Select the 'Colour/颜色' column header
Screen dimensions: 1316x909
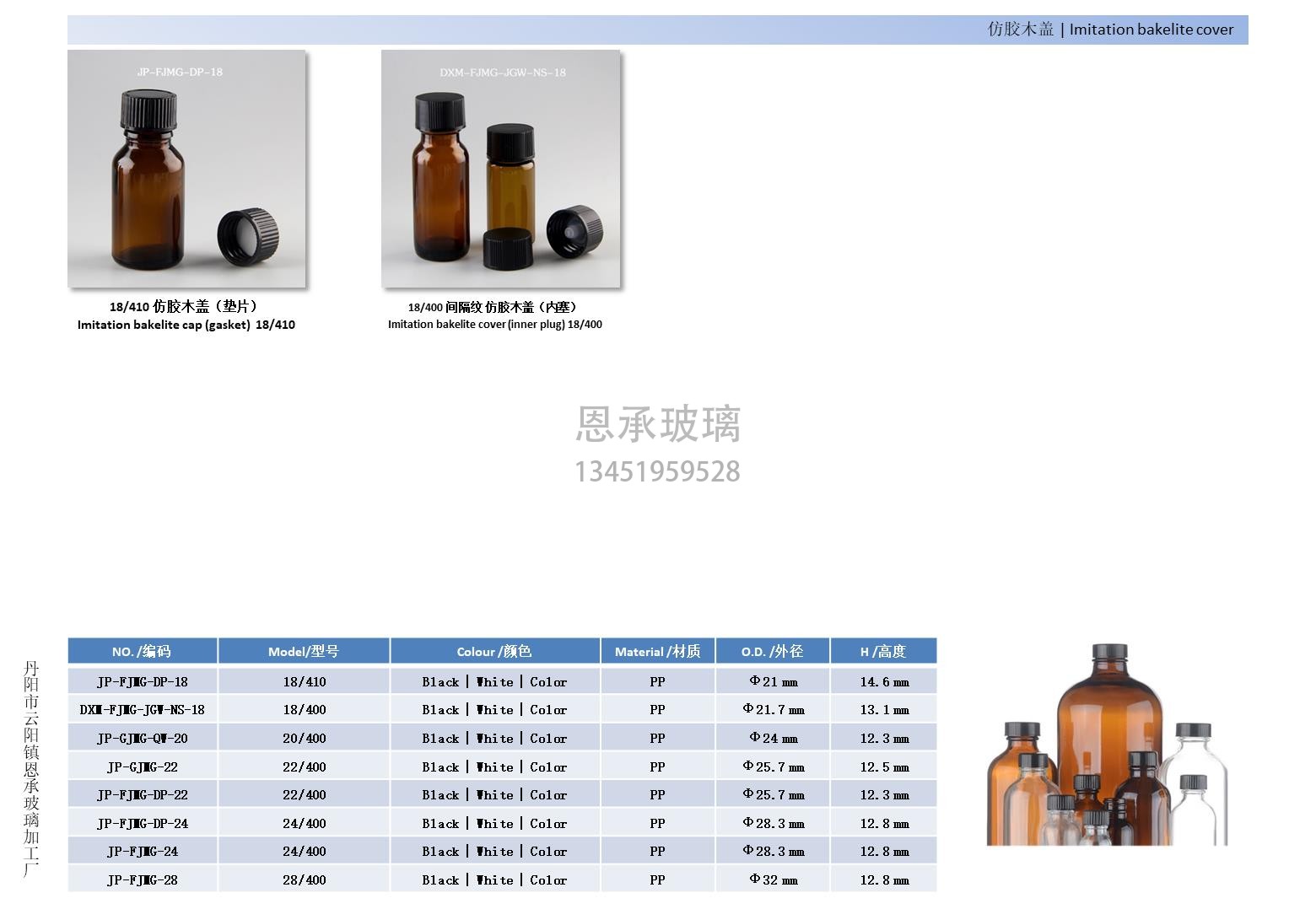(494, 651)
